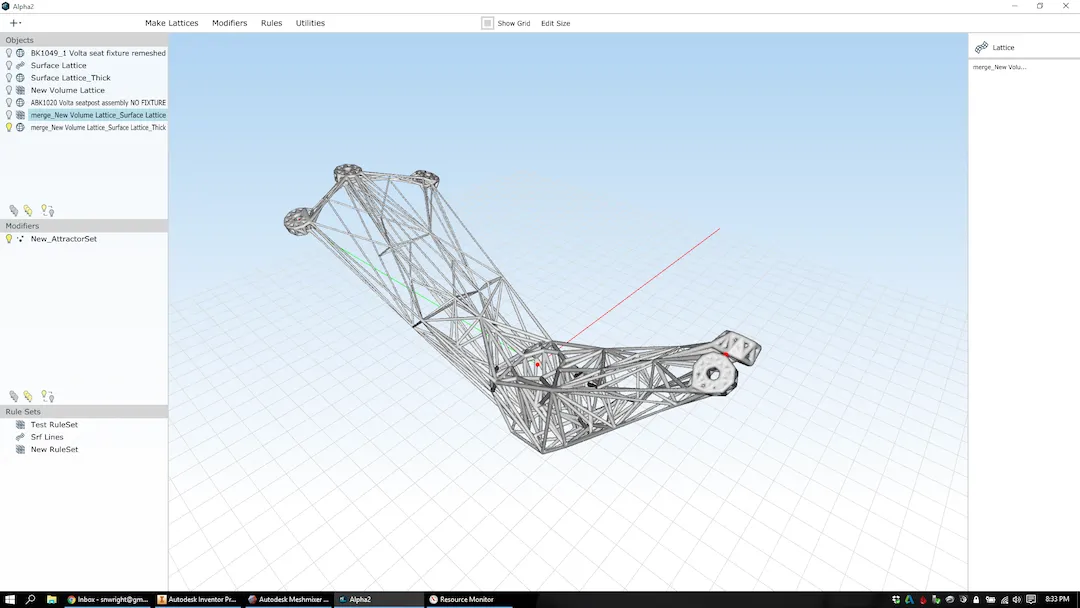
Task: Open the Utilities menu
Action: click(310, 23)
